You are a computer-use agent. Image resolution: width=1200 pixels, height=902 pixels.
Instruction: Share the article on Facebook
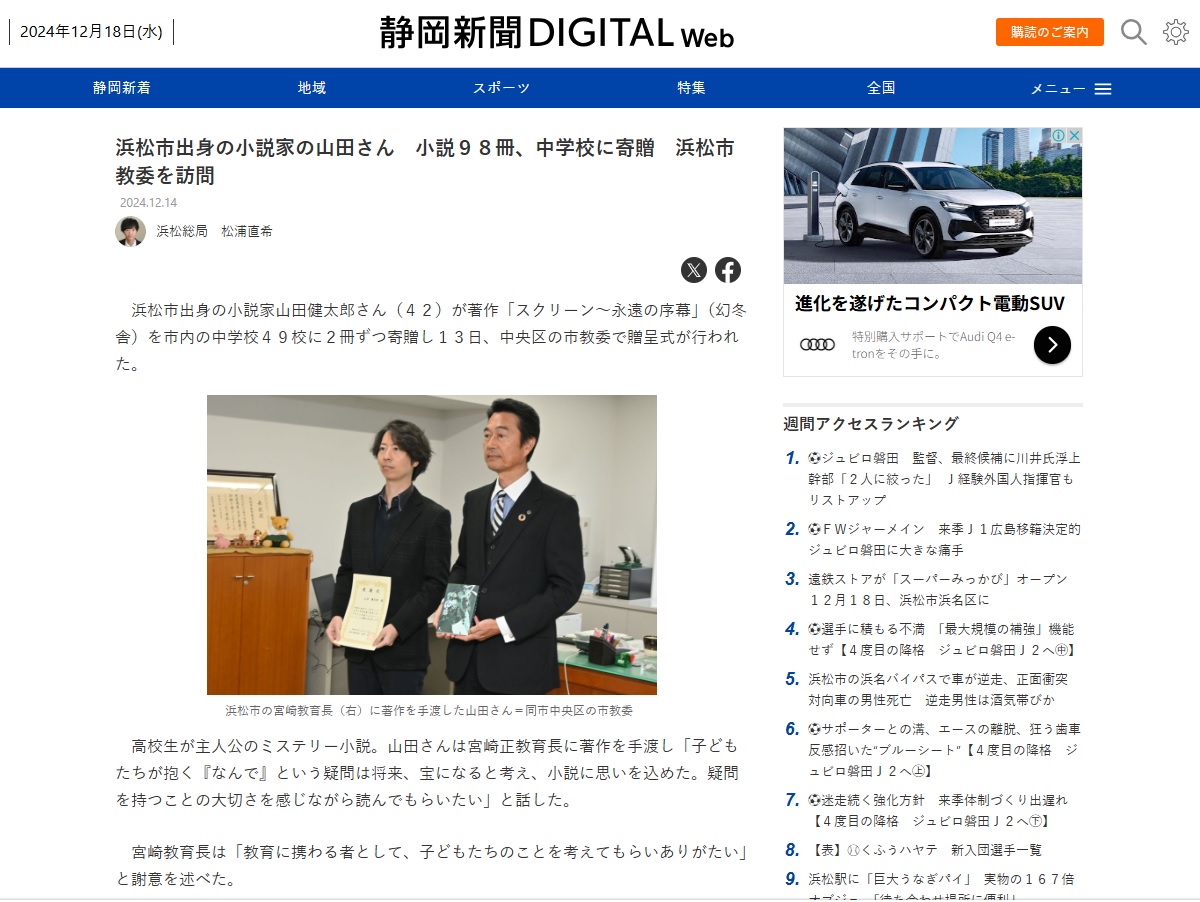pos(728,270)
